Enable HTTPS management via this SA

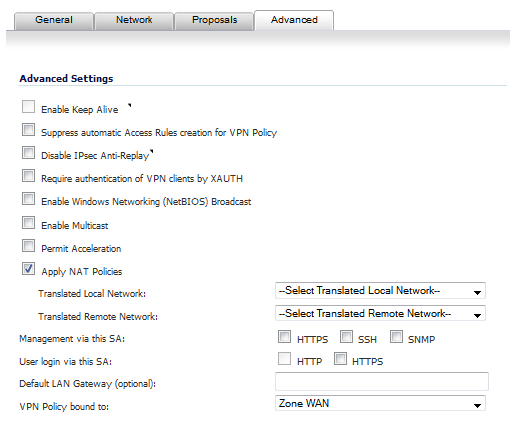point(284,337)
